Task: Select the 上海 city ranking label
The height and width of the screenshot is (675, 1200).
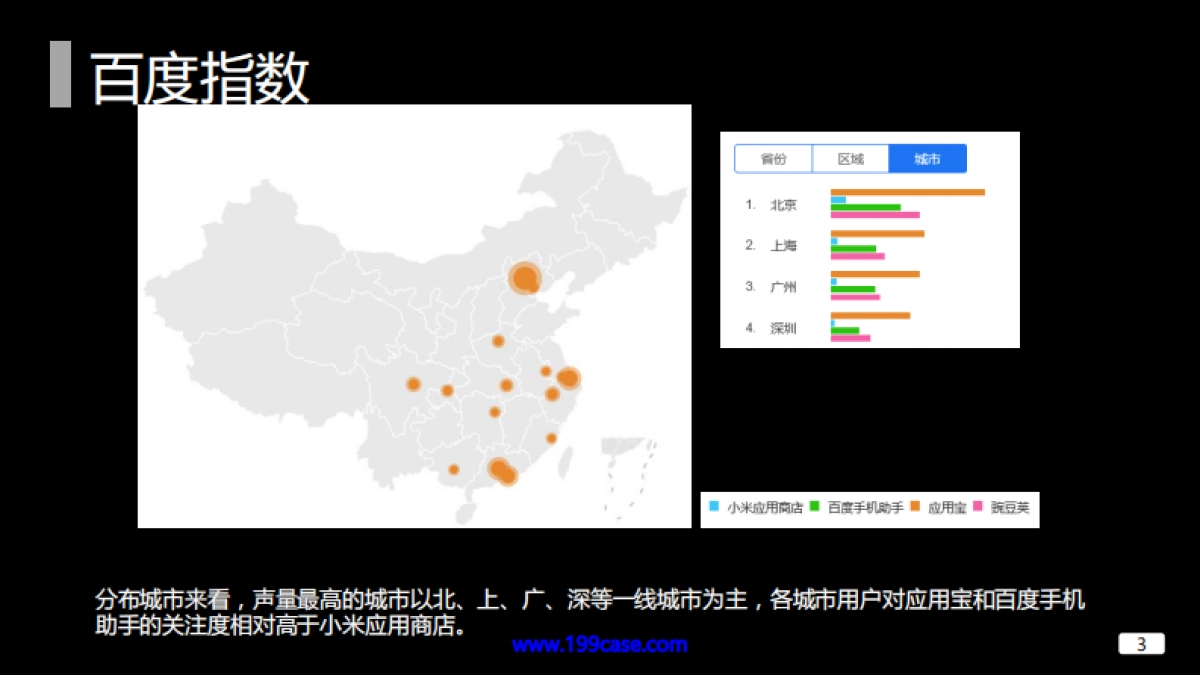Action: coord(783,246)
